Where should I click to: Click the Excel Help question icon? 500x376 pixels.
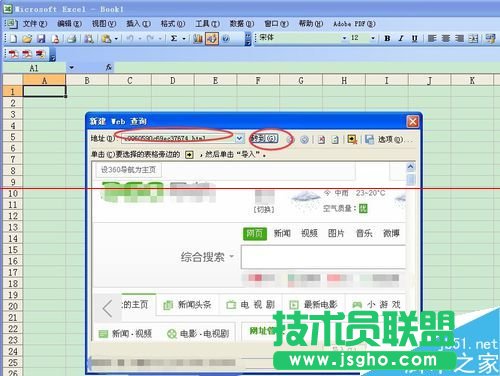[x=226, y=39]
